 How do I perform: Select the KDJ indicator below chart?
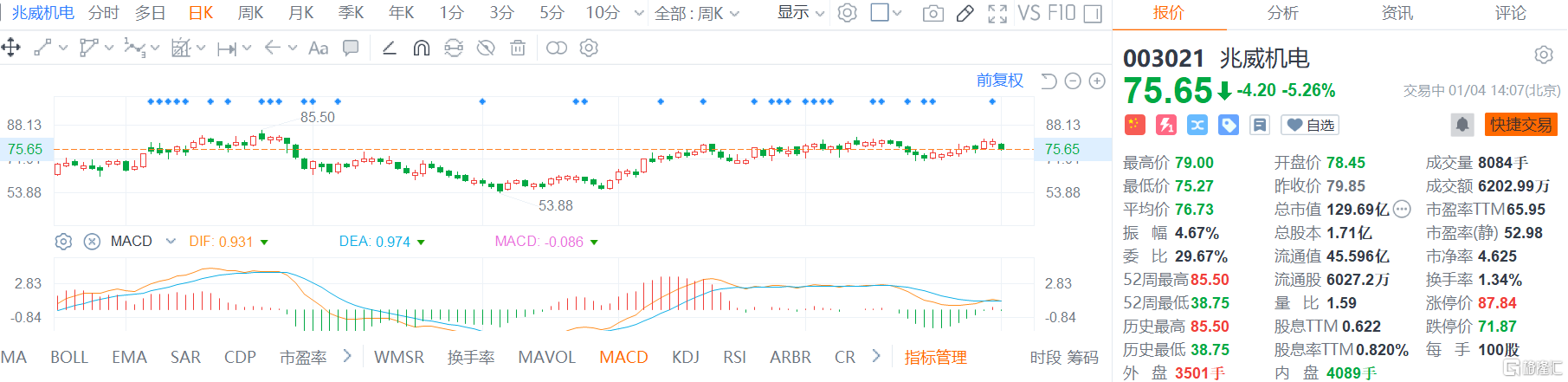coord(685,357)
